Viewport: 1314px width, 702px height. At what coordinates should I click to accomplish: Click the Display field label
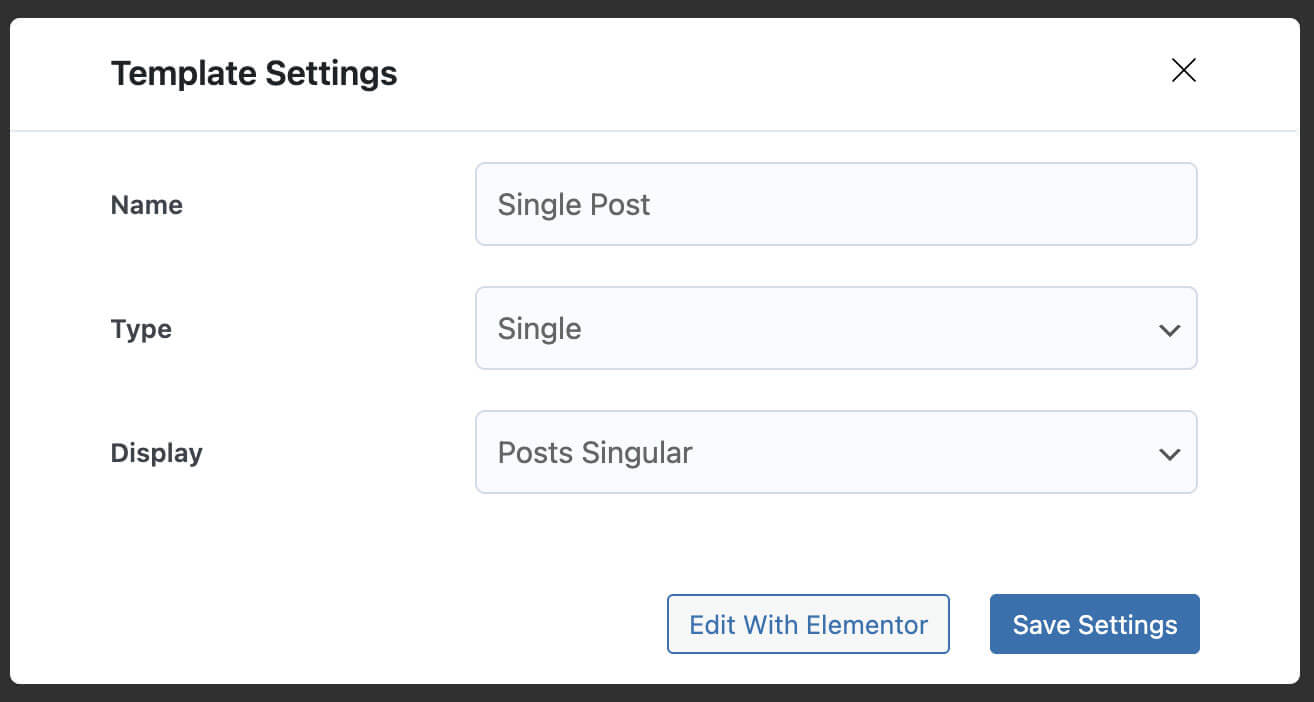156,453
